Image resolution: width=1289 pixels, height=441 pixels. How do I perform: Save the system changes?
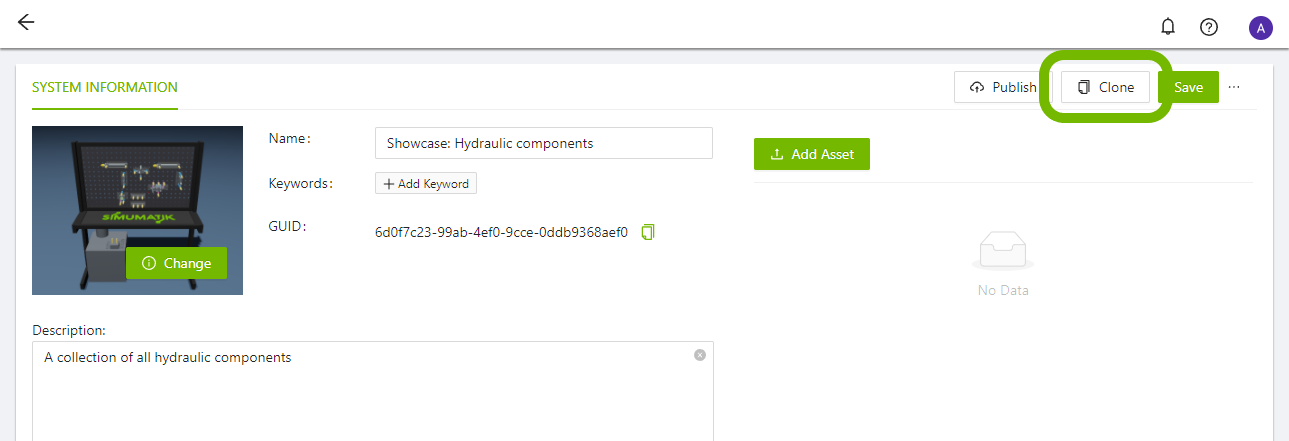pos(1188,87)
